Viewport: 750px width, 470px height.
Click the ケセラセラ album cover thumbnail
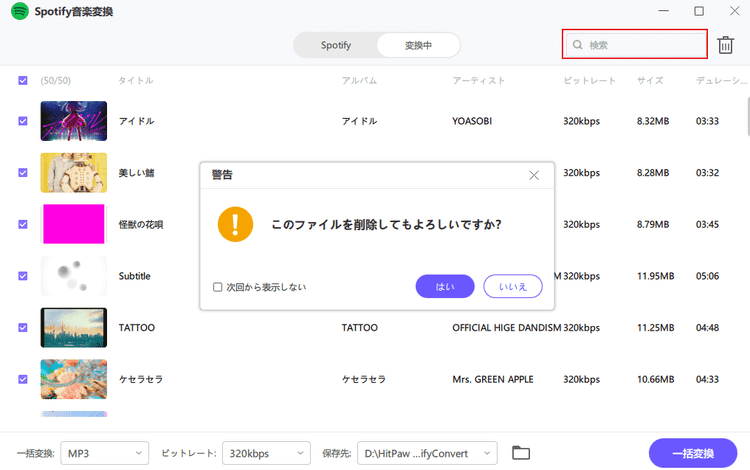[74, 379]
